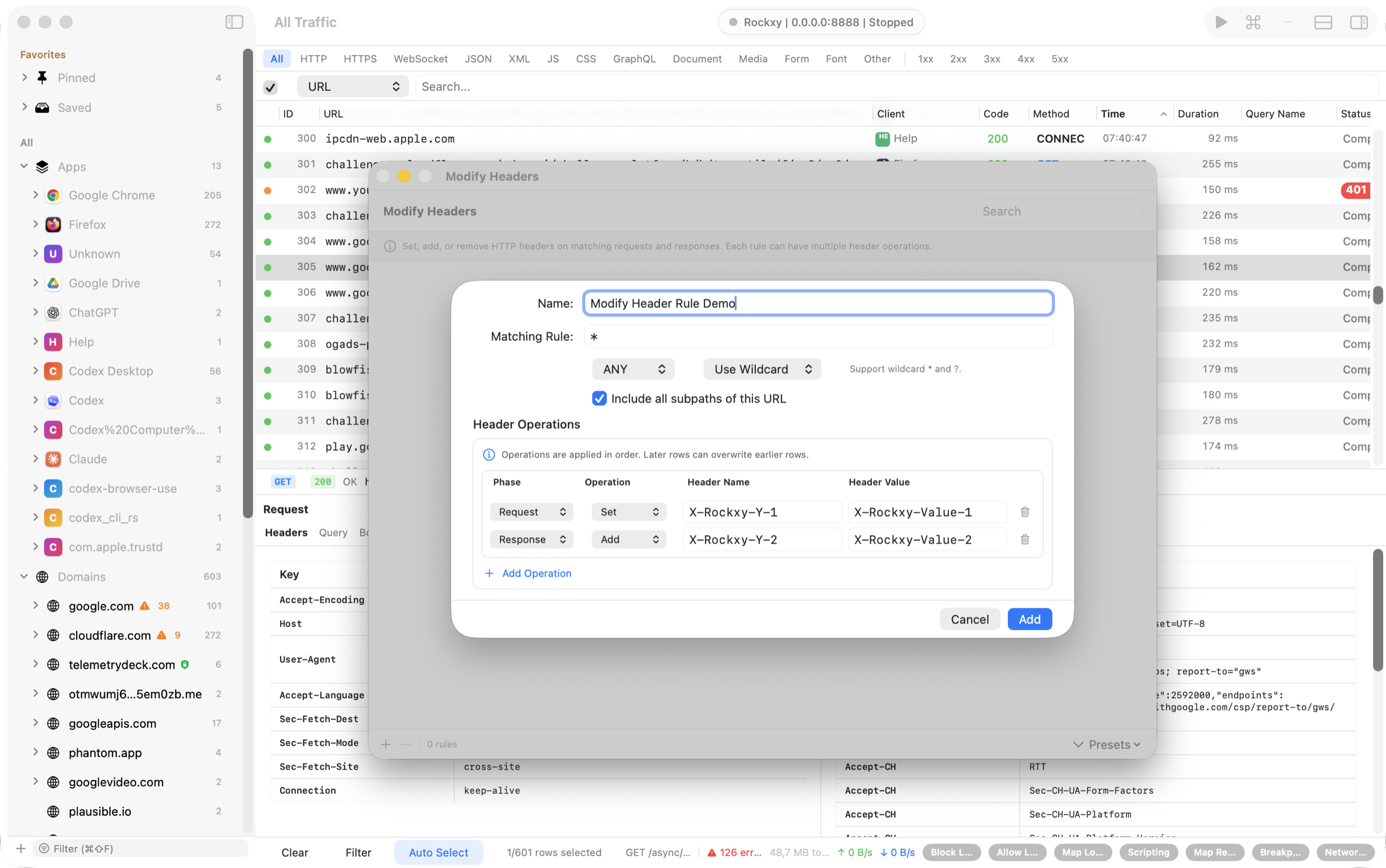1386x868 pixels.
Task: Click the Firefox app icon in sidebar
Action: [53, 224]
